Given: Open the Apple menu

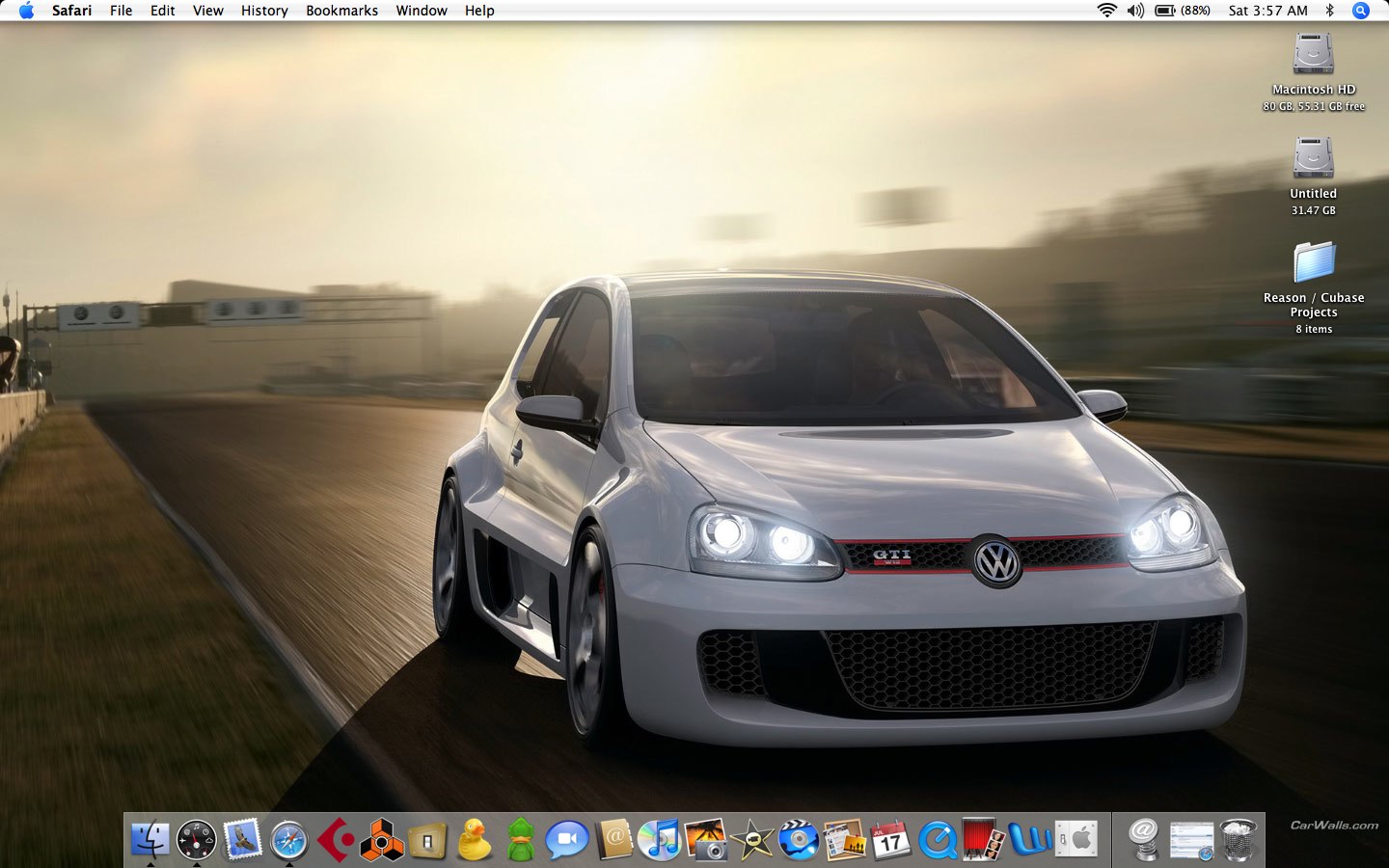Looking at the screenshot, I should point(26,11).
